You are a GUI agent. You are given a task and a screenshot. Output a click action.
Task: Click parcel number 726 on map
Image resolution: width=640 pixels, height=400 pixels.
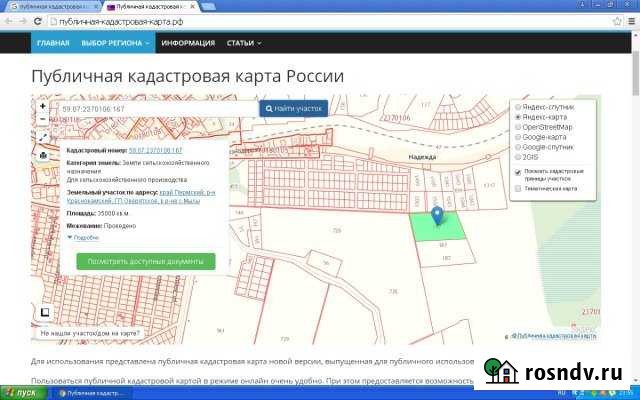click(x=393, y=291)
